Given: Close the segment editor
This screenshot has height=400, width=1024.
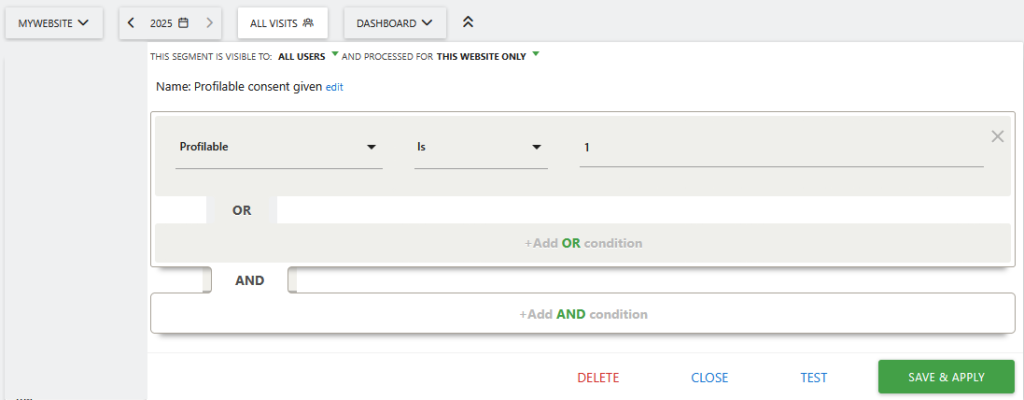Looking at the screenshot, I should click(x=709, y=378).
